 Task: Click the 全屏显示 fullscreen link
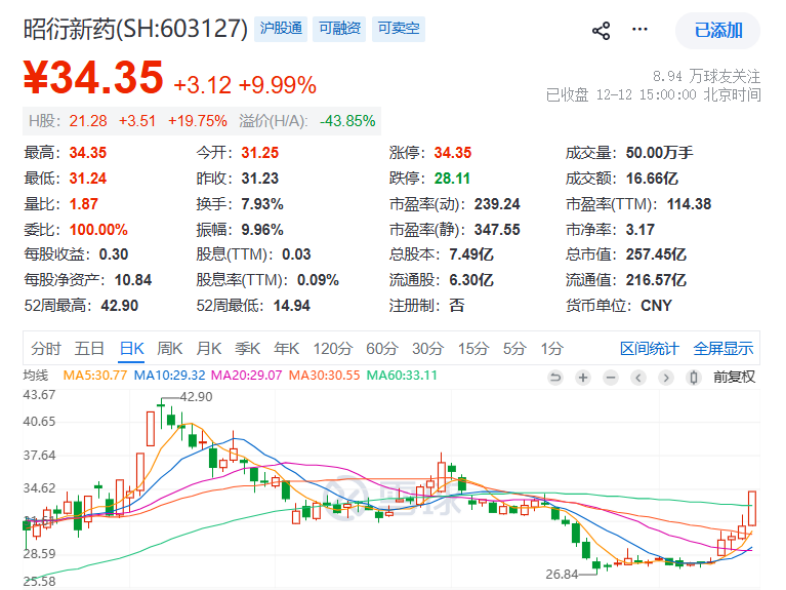(x=723, y=349)
